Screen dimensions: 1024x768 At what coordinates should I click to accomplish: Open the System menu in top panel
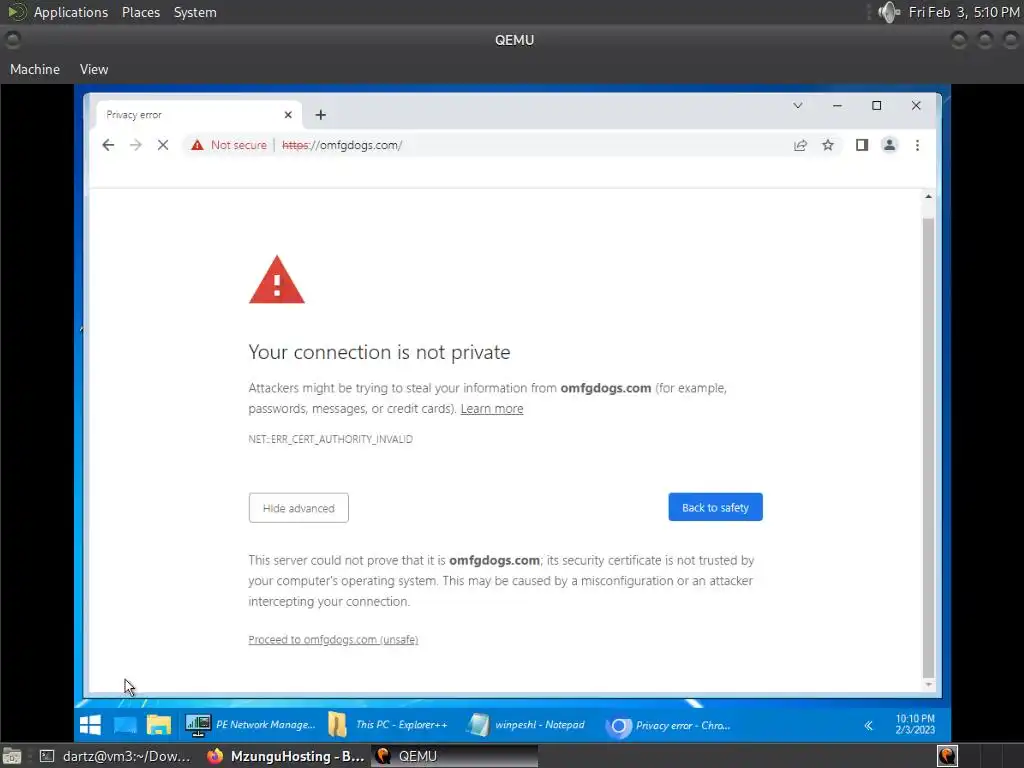[x=195, y=12]
